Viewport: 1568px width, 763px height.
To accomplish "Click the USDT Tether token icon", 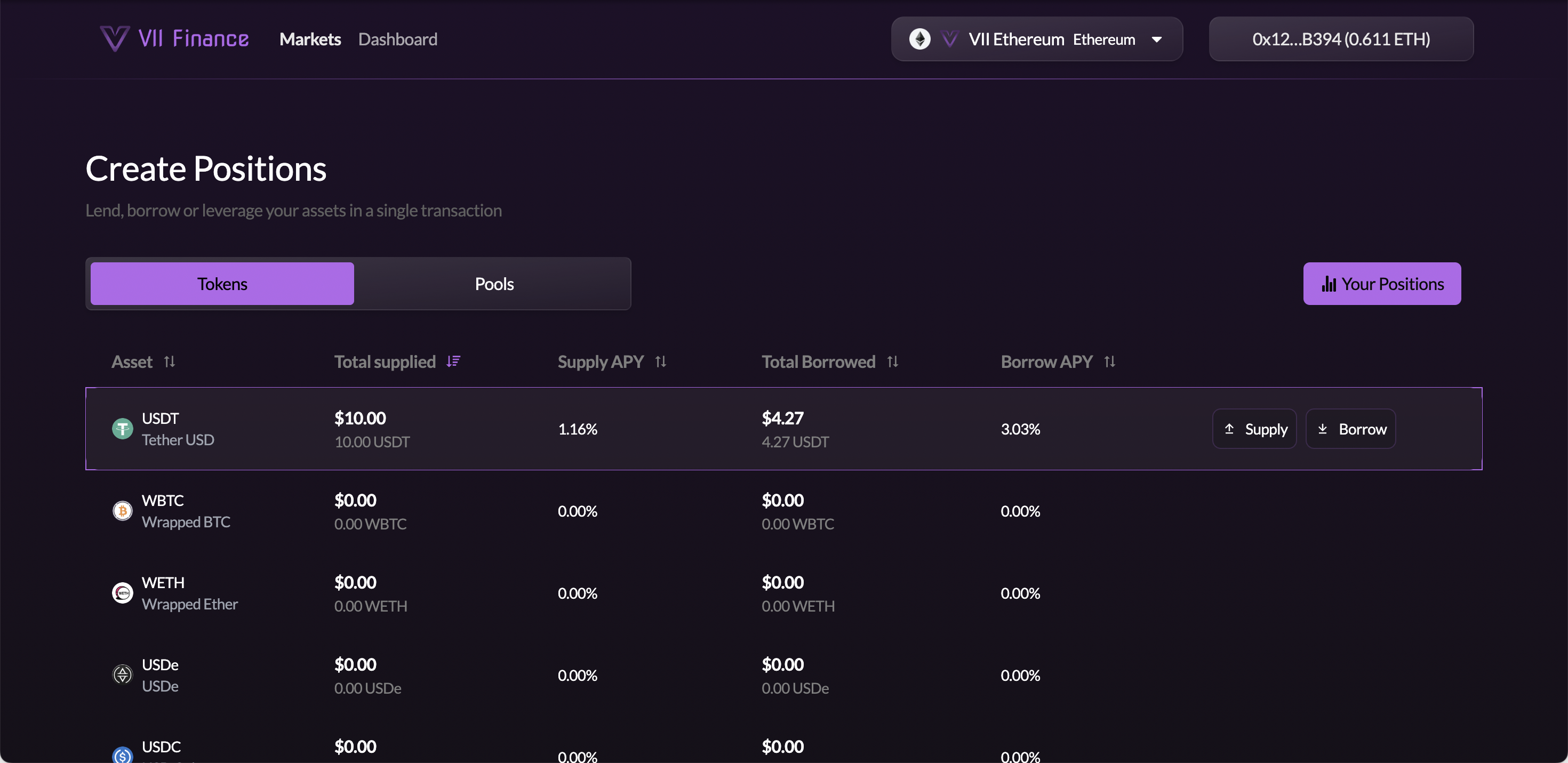I will click(122, 429).
